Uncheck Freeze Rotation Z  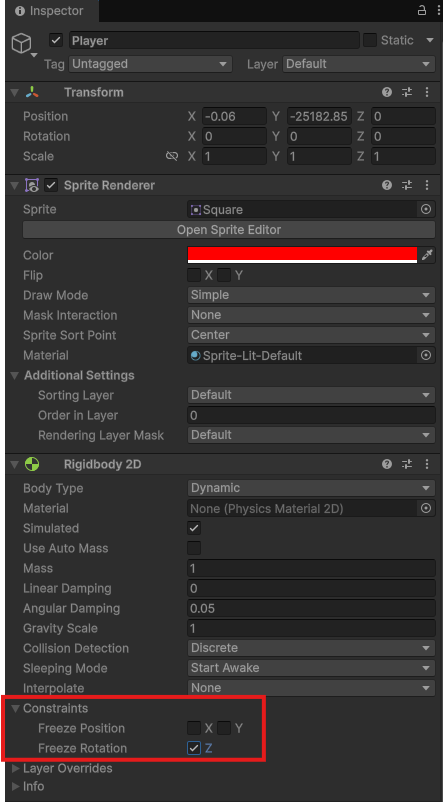(194, 748)
